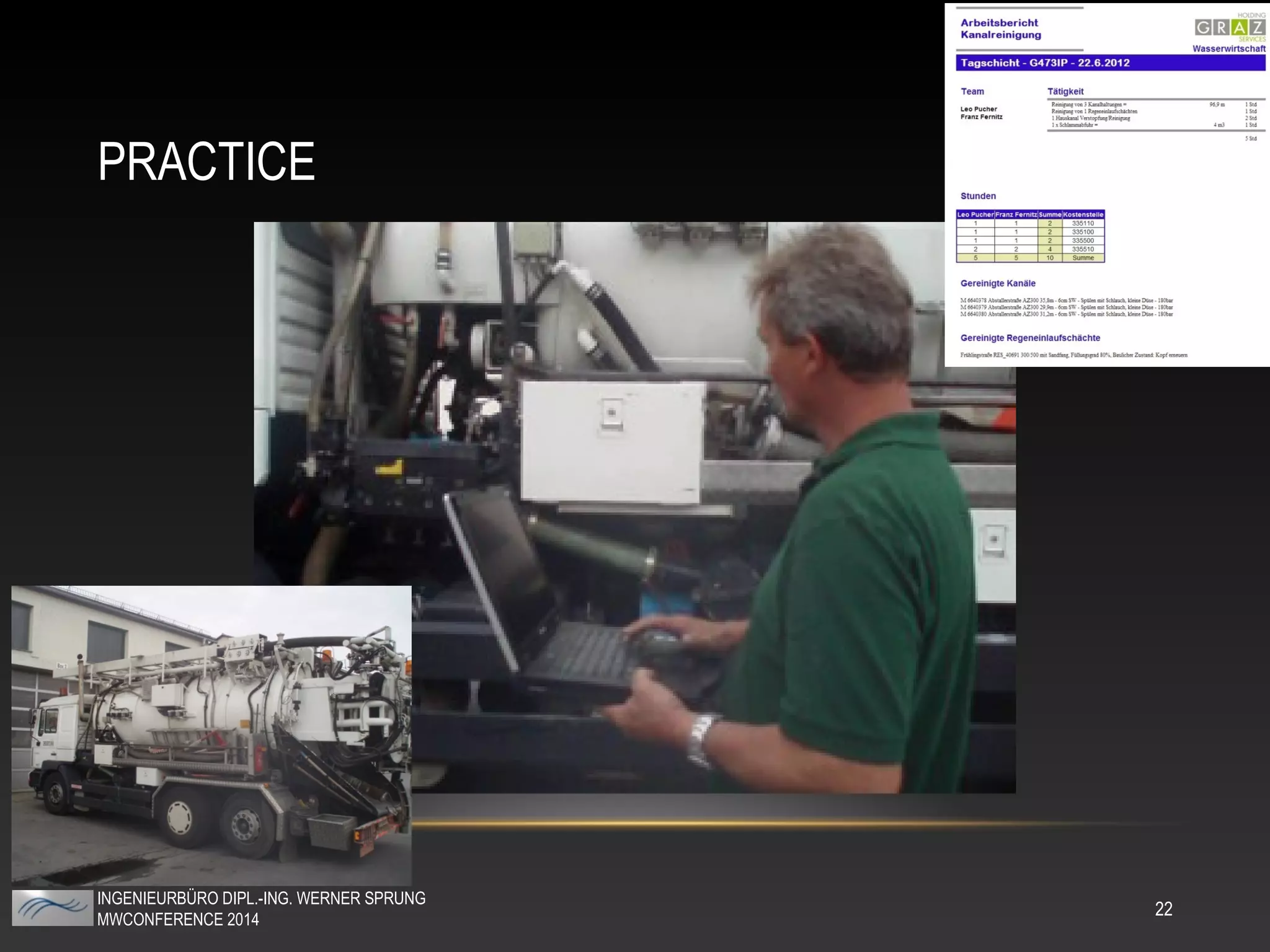This screenshot has height=952, width=1270.
Task: Click the Gereinigte Regeneinlaufschächte heading
Action: tap(1030, 338)
